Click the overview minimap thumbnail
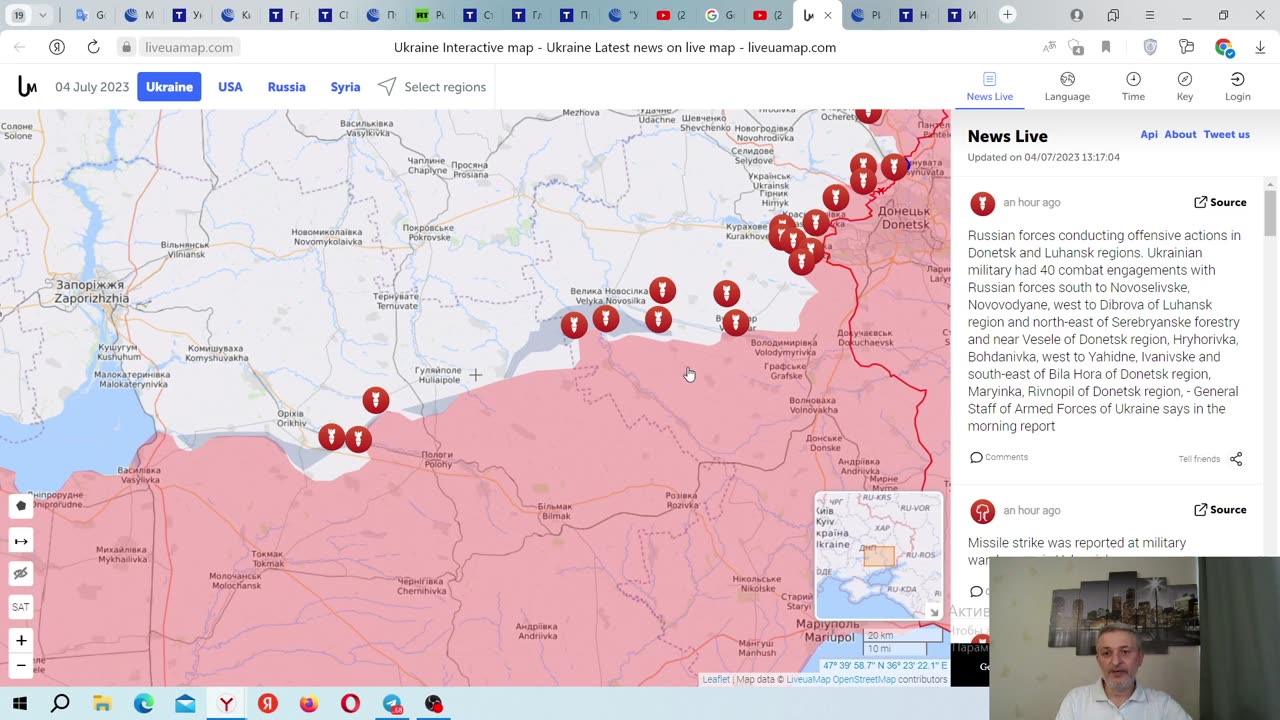This screenshot has width=1280, height=720. pos(878,555)
